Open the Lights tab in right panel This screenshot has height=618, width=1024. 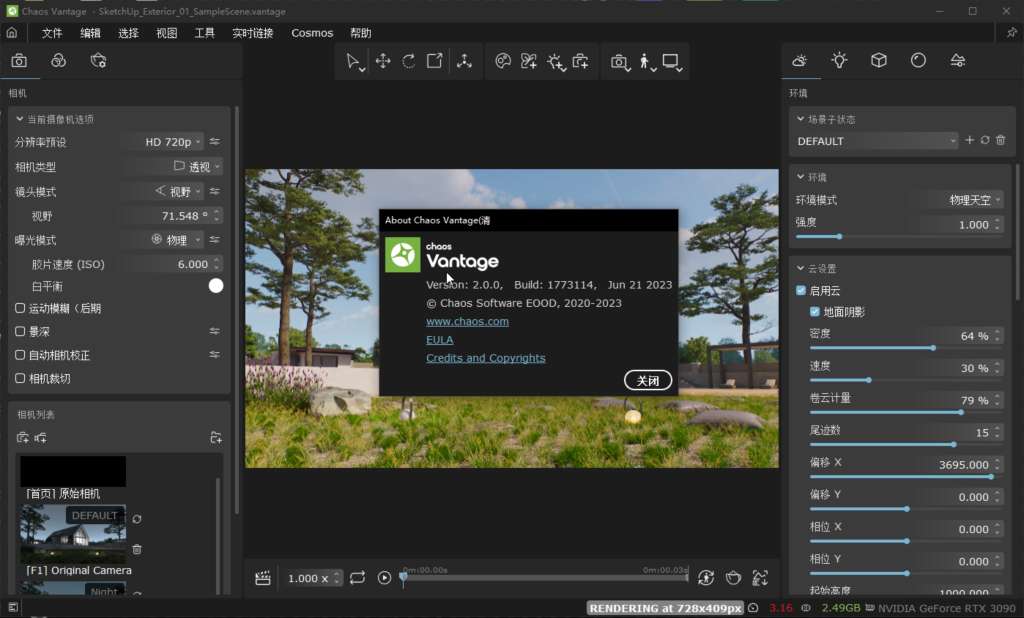(839, 61)
